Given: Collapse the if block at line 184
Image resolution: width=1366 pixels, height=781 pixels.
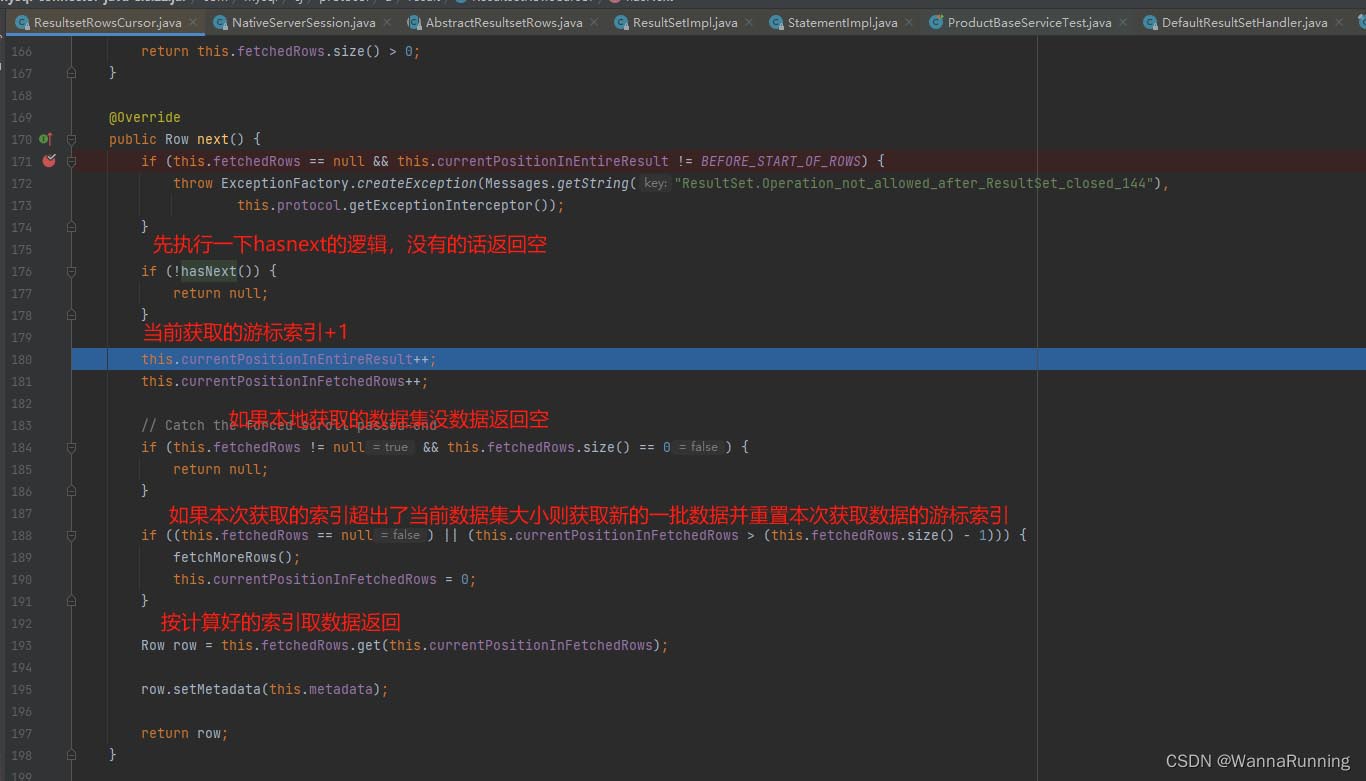Looking at the screenshot, I should [71, 447].
